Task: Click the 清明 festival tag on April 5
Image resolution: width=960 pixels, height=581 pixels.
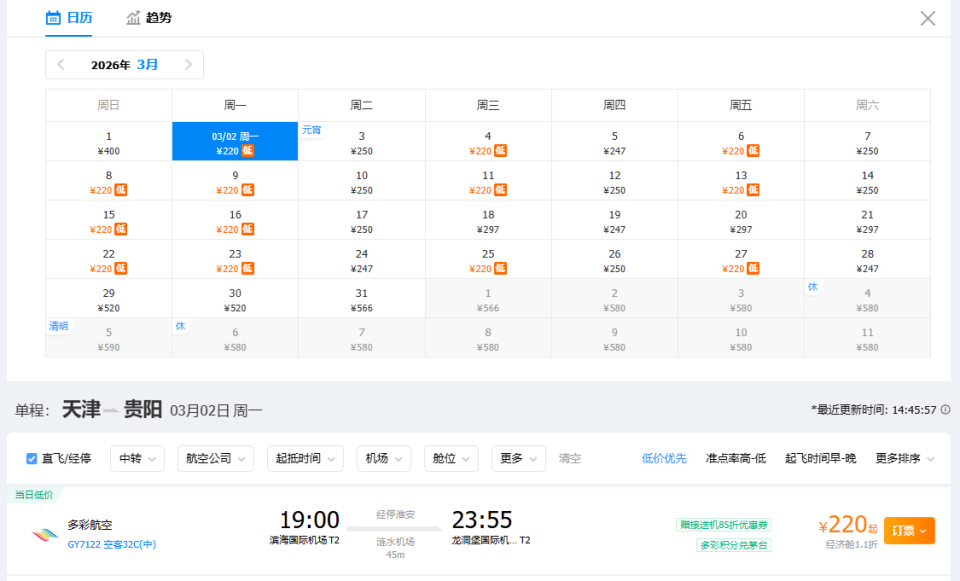Action: (x=60, y=326)
